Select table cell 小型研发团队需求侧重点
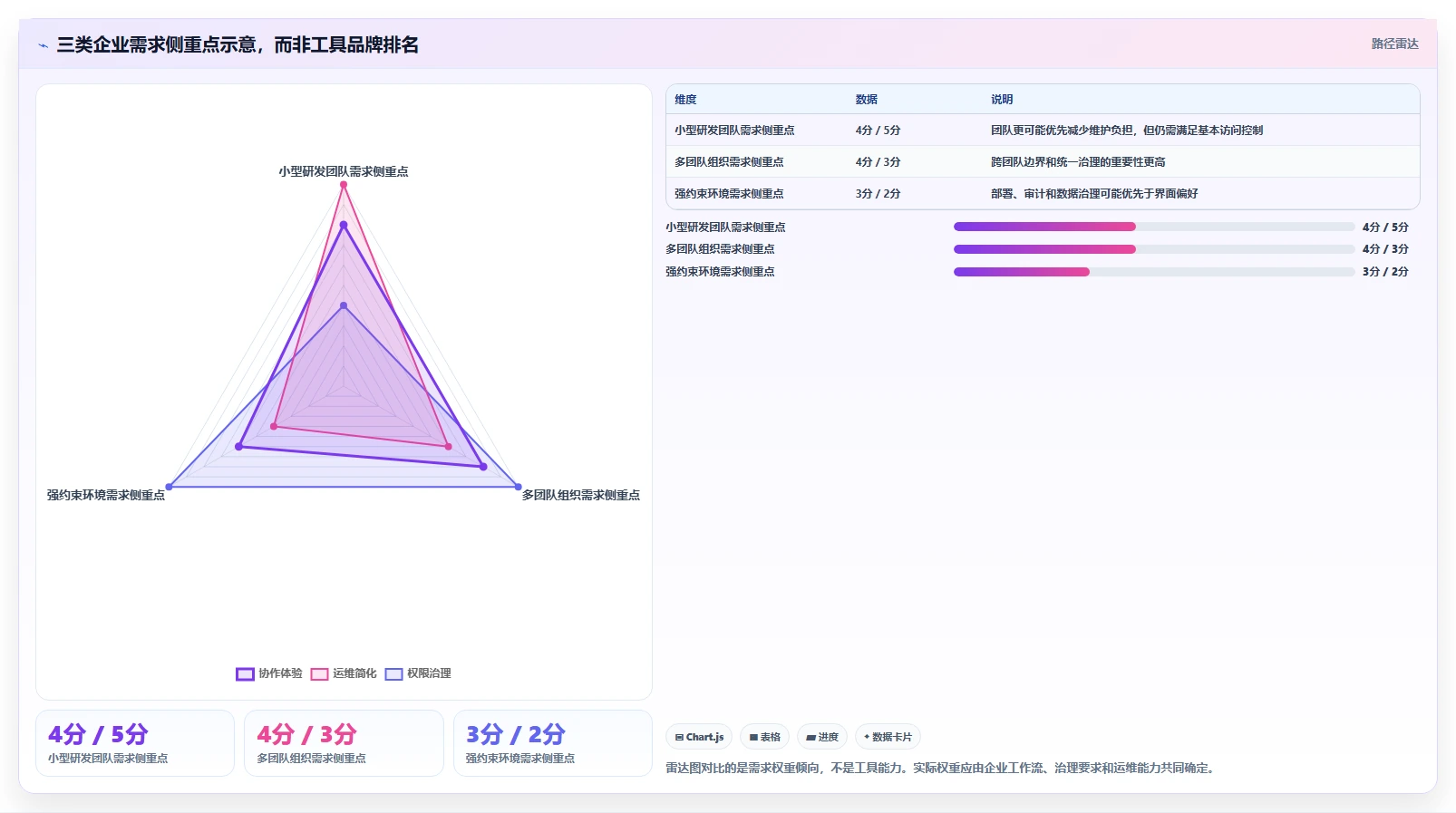The width and height of the screenshot is (1456, 813). (x=734, y=131)
